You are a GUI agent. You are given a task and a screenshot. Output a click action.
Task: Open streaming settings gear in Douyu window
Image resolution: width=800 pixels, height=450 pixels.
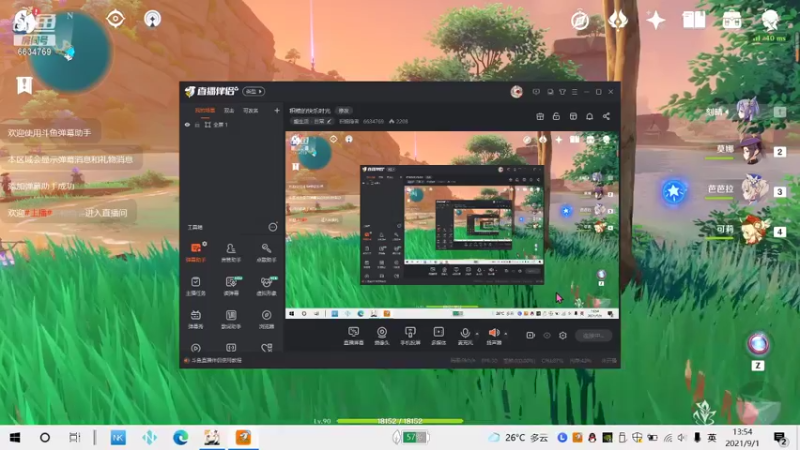coord(563,336)
